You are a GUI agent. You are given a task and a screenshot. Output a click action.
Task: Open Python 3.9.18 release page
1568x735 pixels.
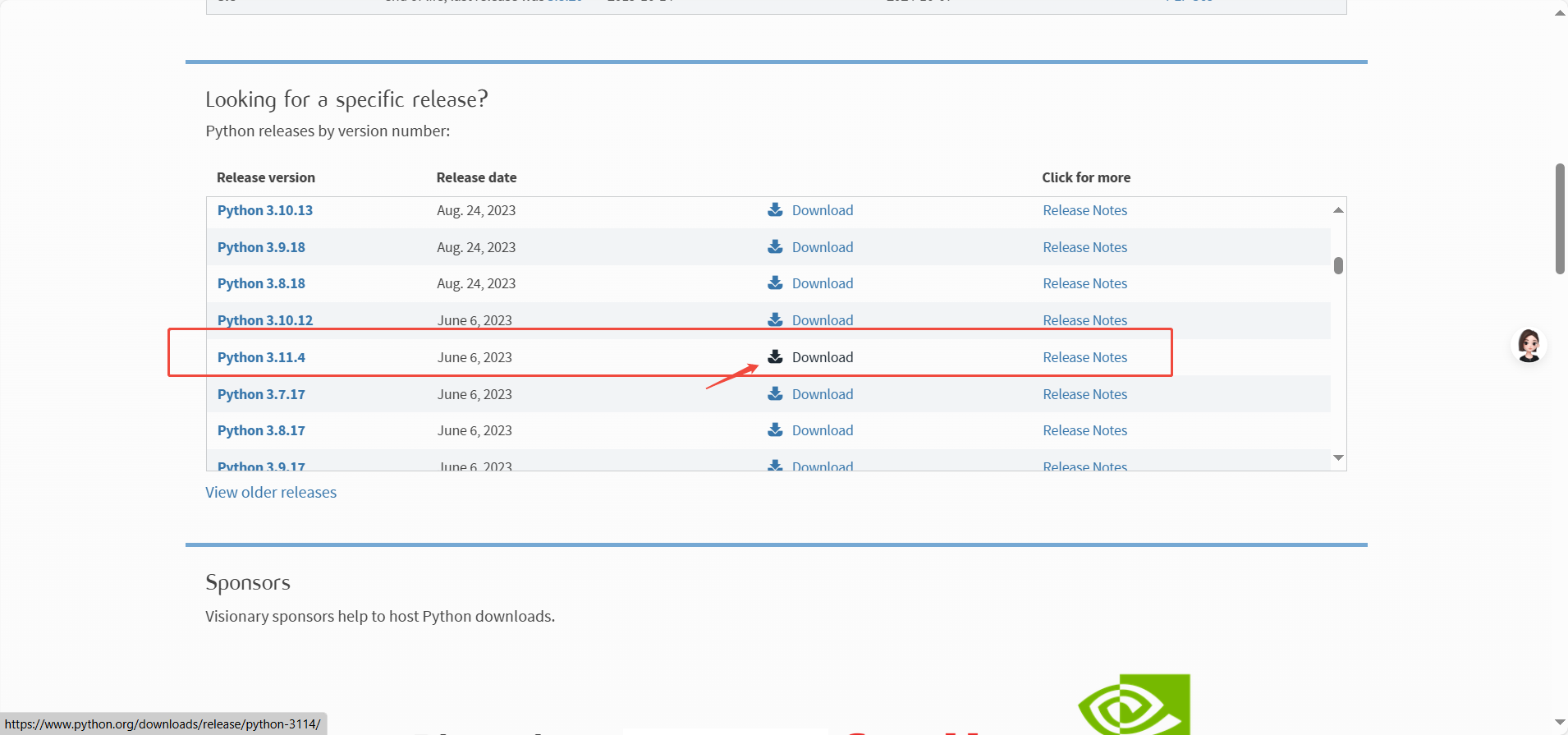pos(261,247)
